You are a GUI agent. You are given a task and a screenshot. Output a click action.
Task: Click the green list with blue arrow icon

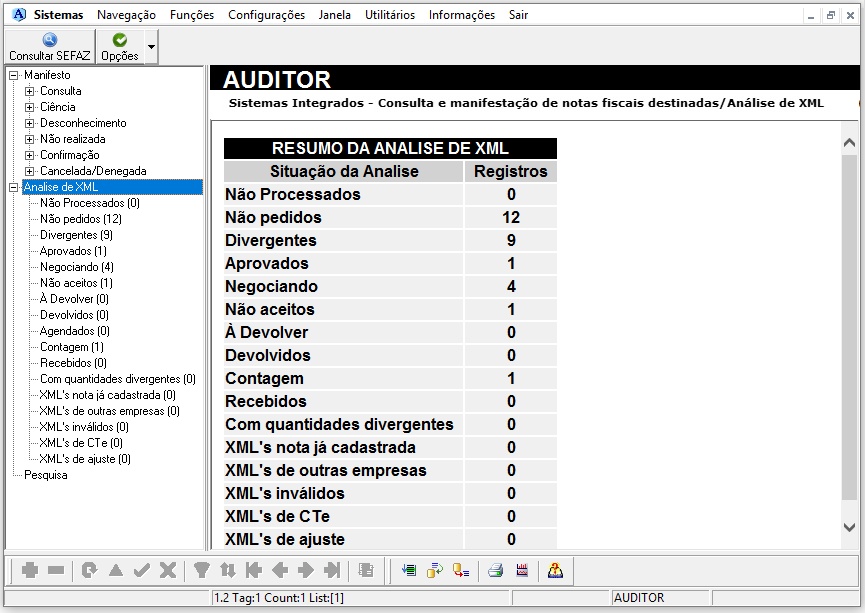pos(409,570)
